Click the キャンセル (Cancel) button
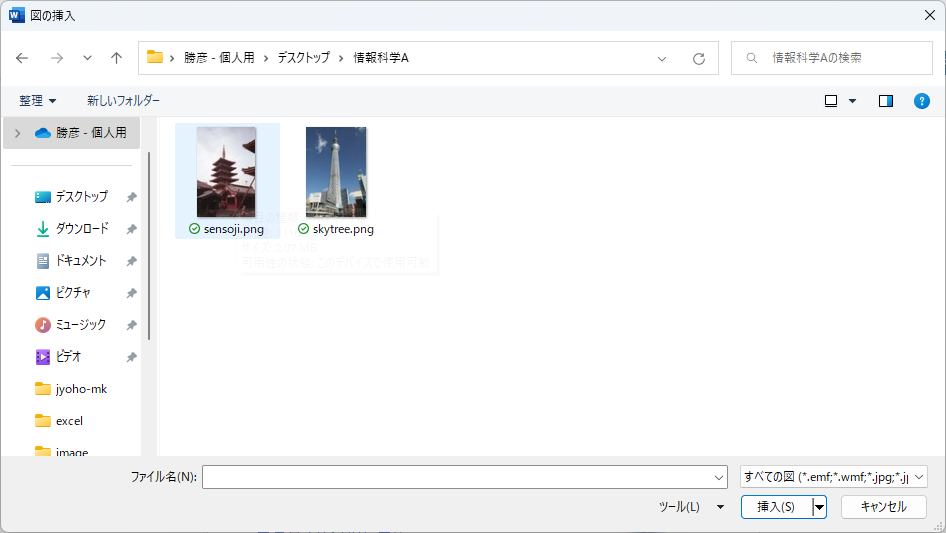The image size is (946, 533). pyautogui.click(x=883, y=507)
